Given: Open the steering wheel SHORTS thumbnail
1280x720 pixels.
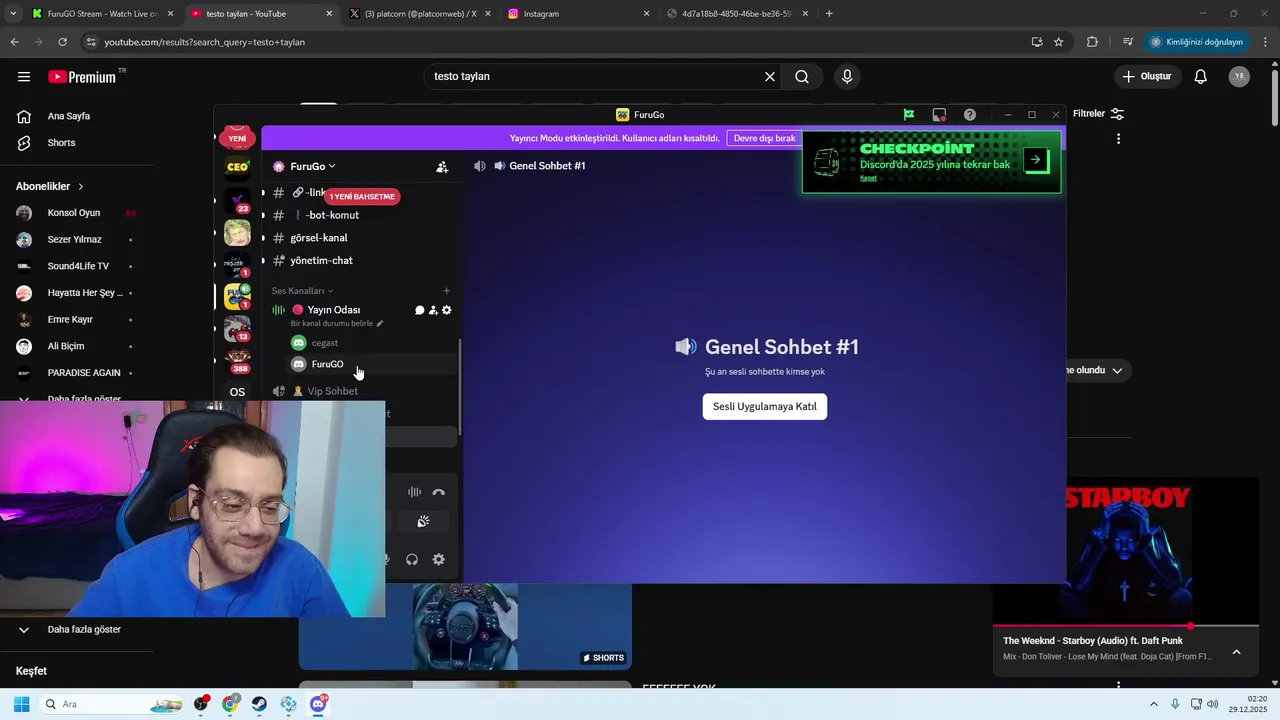Looking at the screenshot, I should 465,627.
